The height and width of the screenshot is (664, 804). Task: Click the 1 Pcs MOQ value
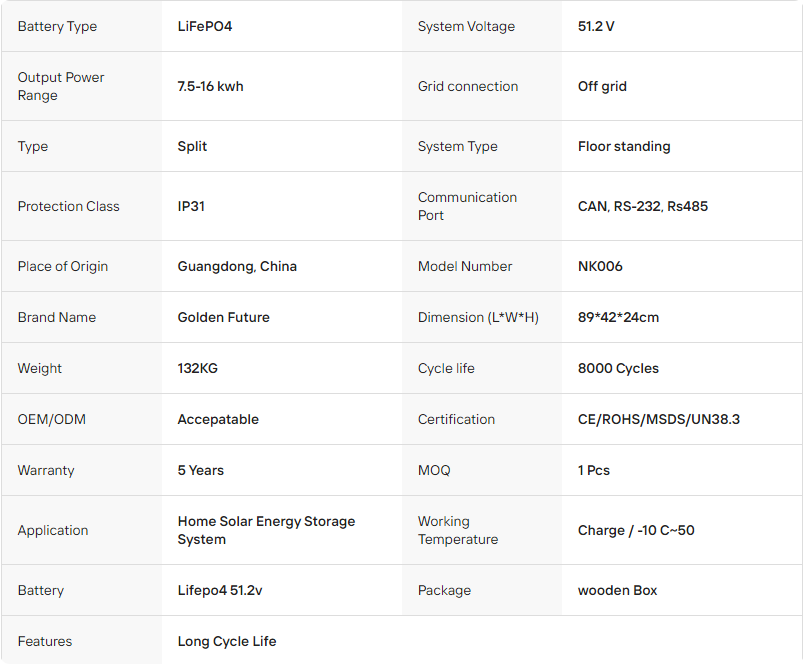593,470
